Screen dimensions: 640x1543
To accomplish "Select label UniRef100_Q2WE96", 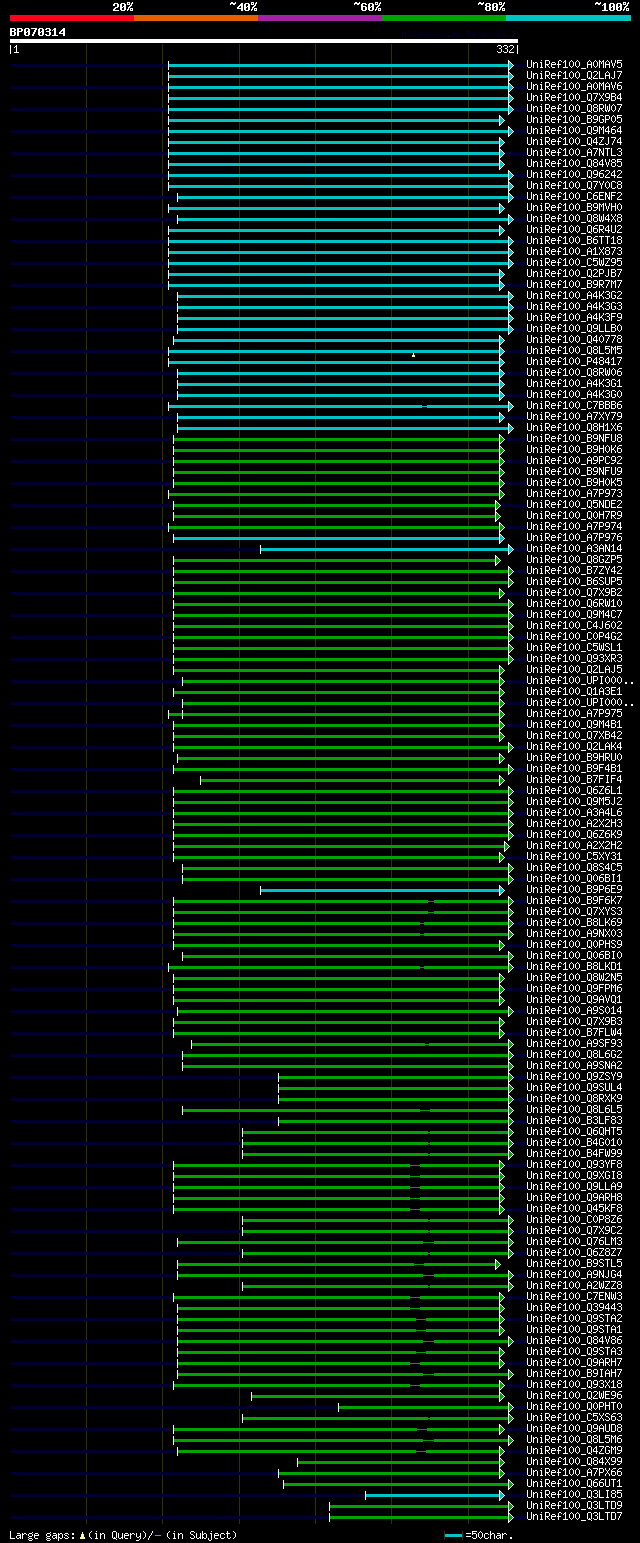I will tap(574, 1395).
